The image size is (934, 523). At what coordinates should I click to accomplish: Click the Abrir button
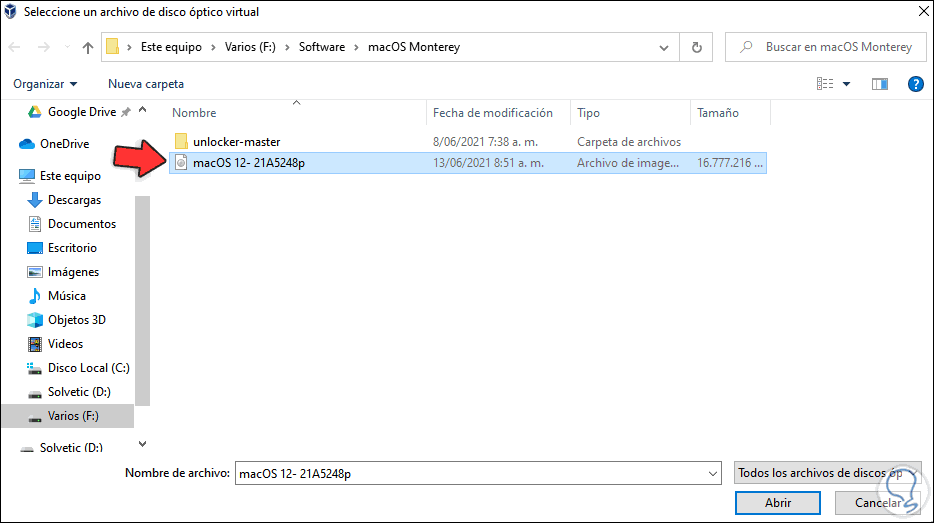[x=777, y=503]
